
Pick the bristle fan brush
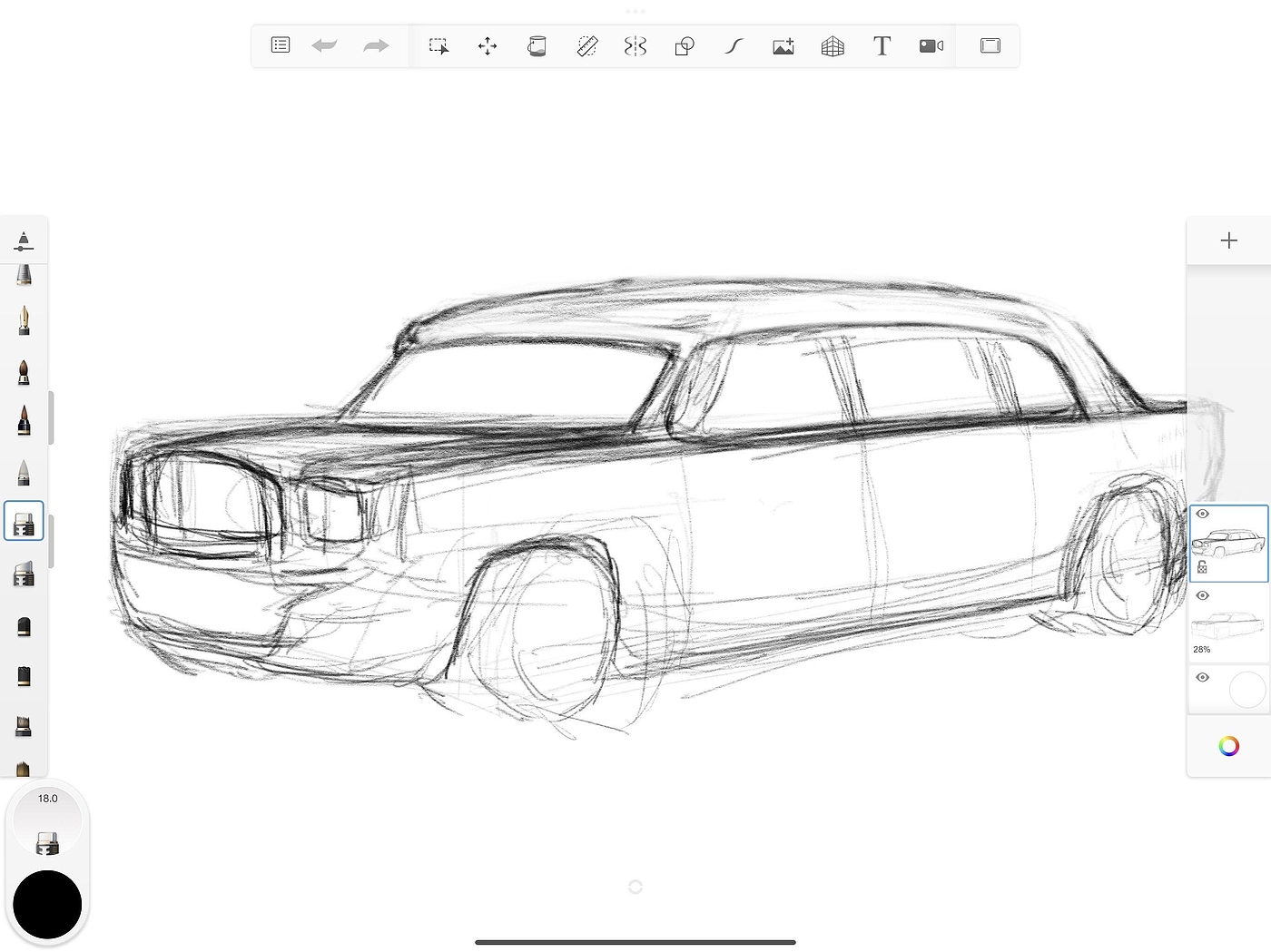tap(24, 726)
